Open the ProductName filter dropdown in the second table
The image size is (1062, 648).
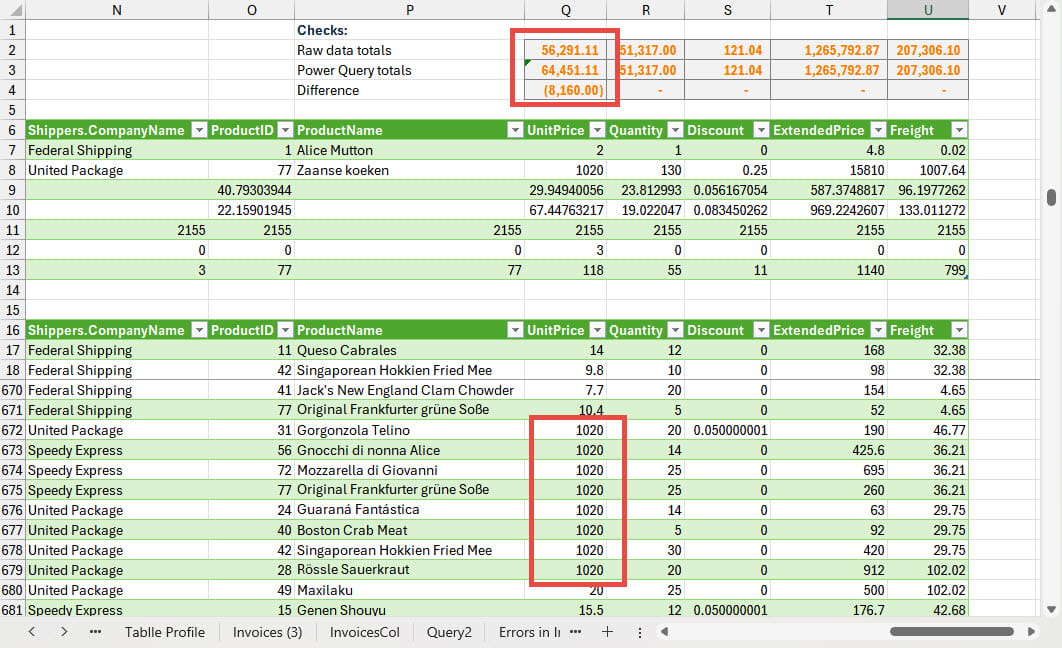pos(513,330)
